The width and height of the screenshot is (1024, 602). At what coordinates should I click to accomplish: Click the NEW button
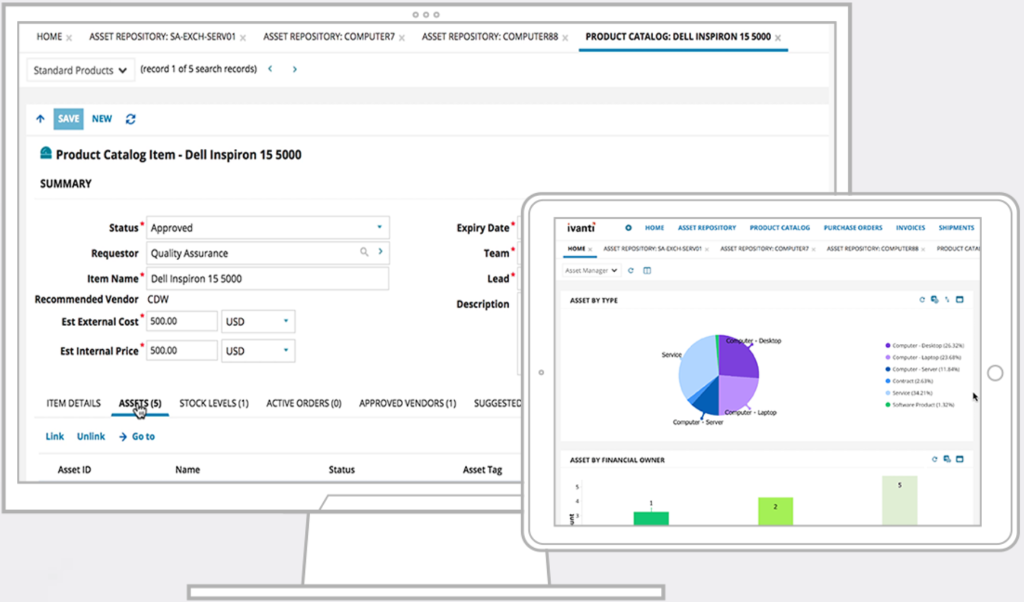[x=102, y=119]
